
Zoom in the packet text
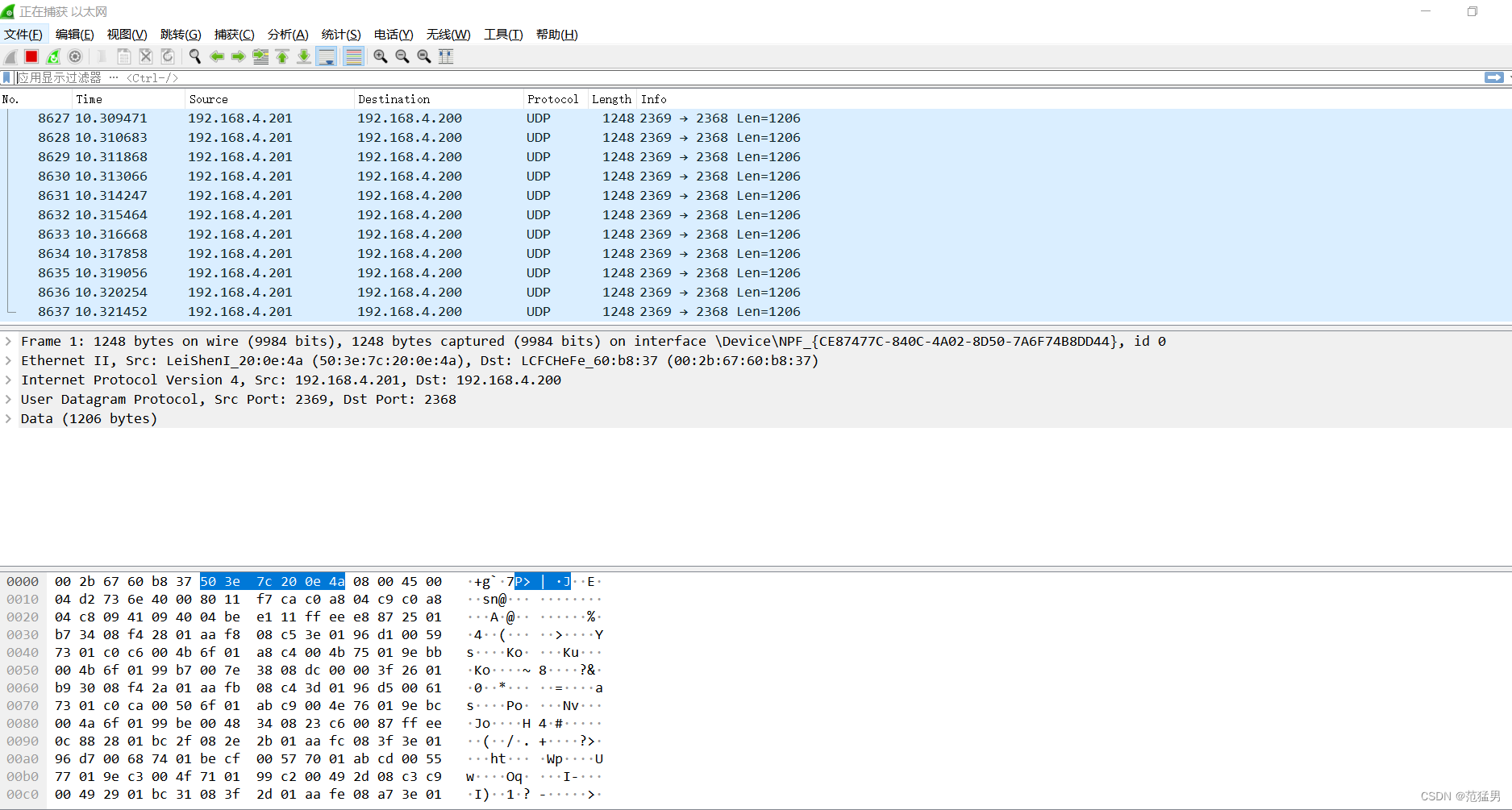pos(381,56)
